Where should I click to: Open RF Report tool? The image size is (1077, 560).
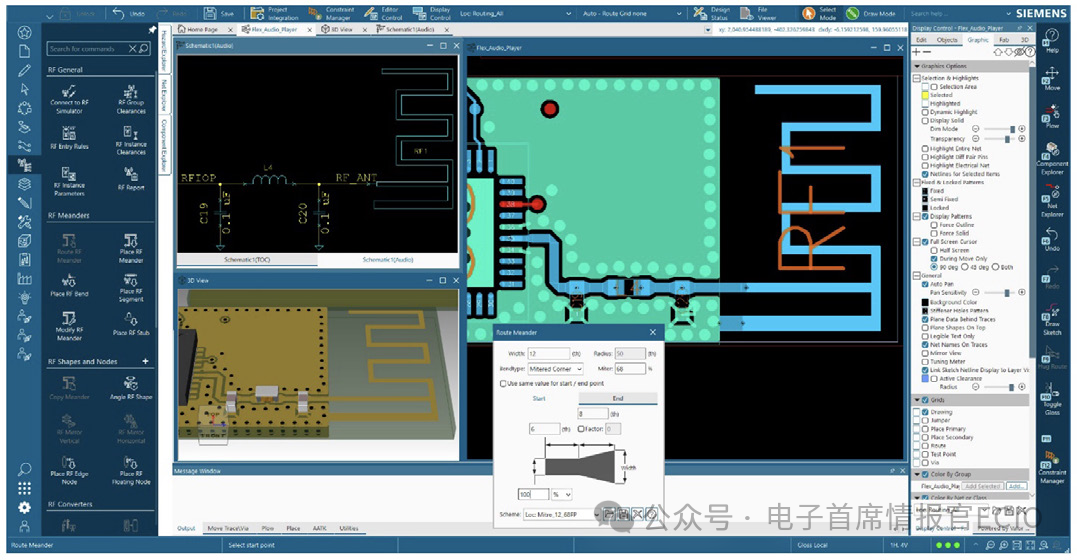pyautogui.click(x=131, y=178)
